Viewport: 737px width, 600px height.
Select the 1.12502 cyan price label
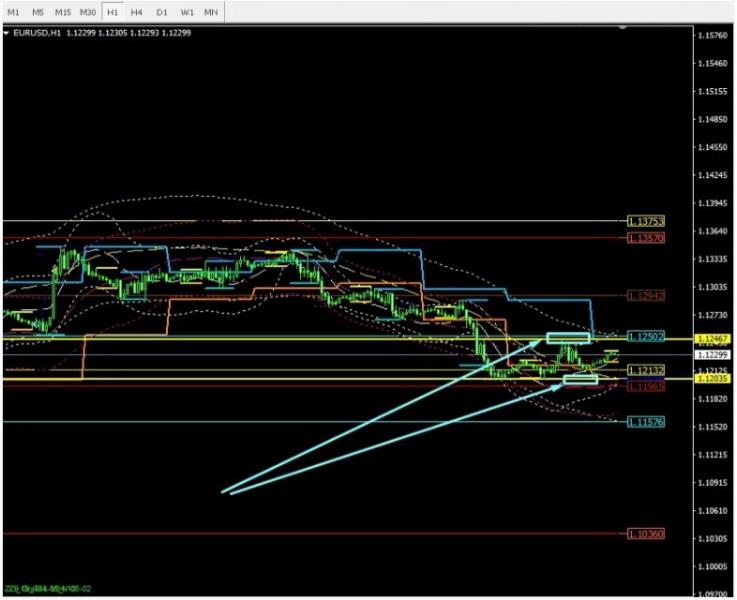(646, 336)
